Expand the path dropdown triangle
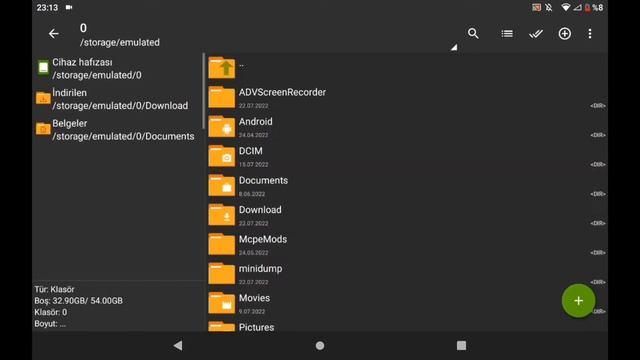 (x=454, y=47)
